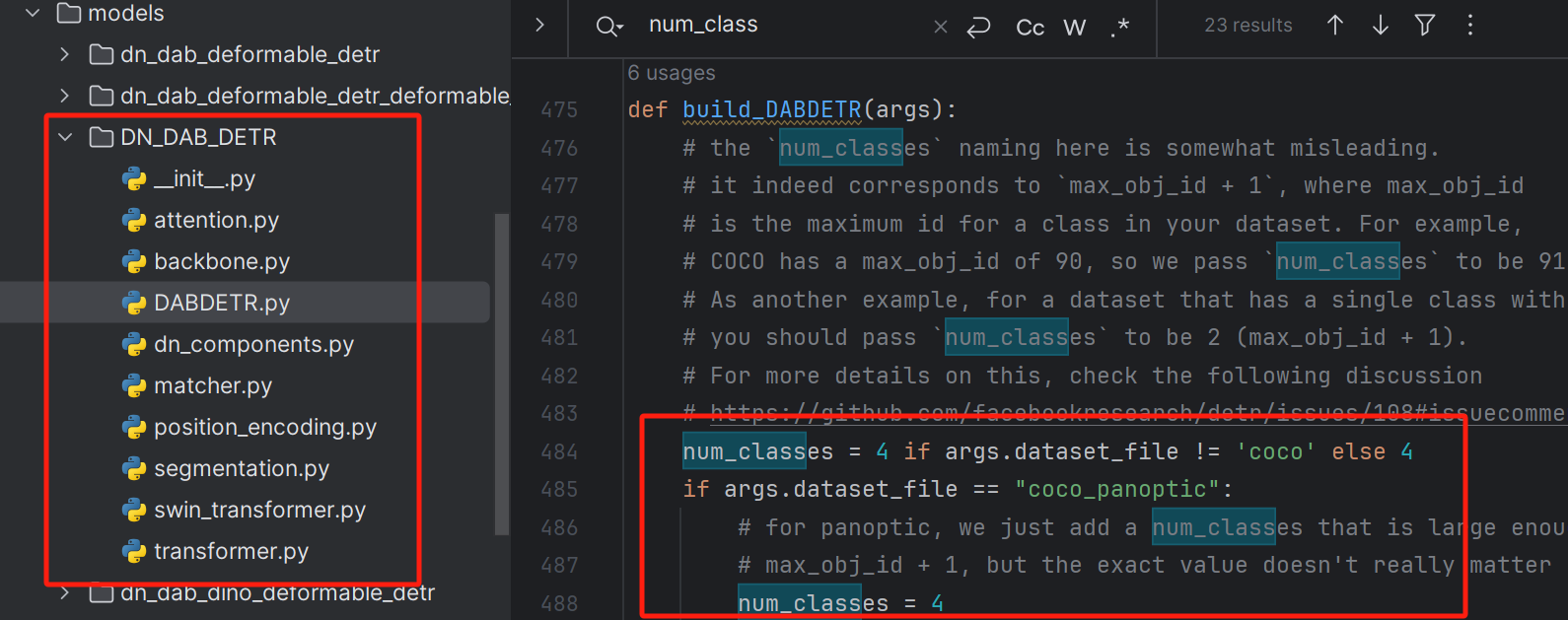The width and height of the screenshot is (1568, 620).
Task: Click the Python icon beside segmentation.py
Action: pyautogui.click(x=134, y=468)
